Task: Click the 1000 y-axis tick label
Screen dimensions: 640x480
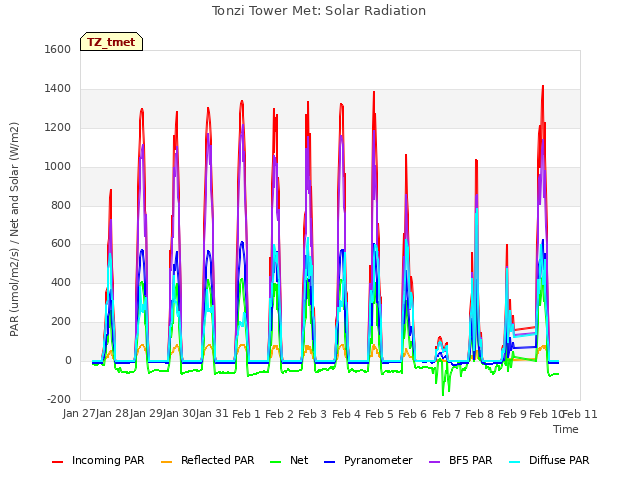Action: tap(58, 167)
